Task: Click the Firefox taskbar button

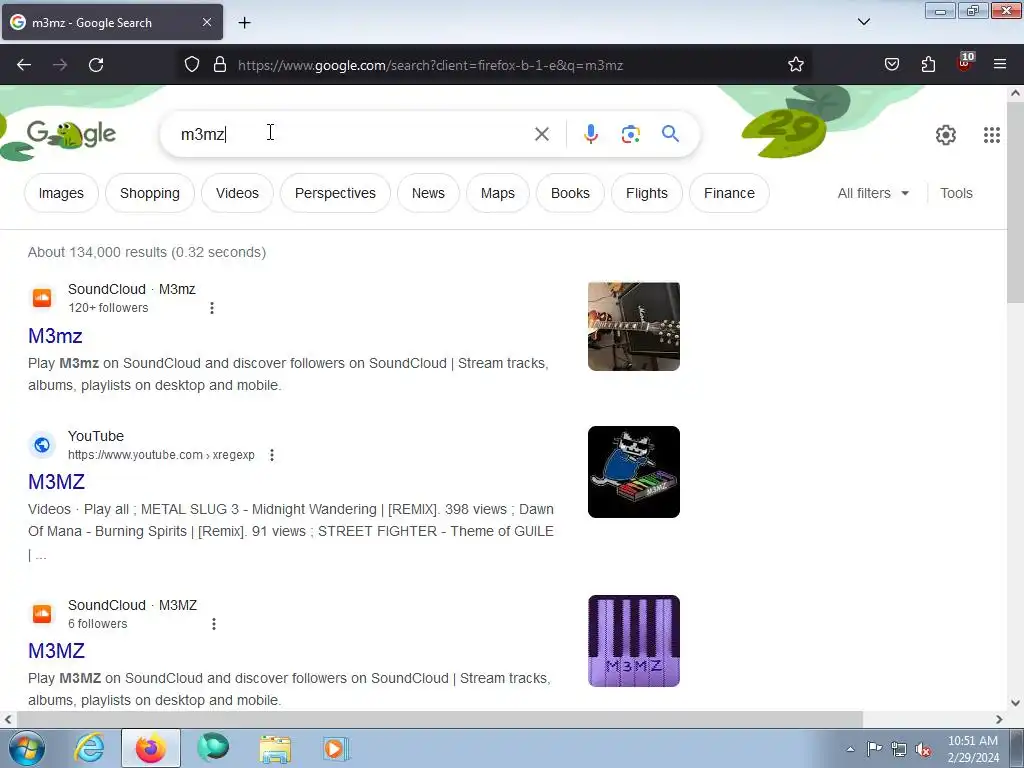Action: tap(150, 748)
